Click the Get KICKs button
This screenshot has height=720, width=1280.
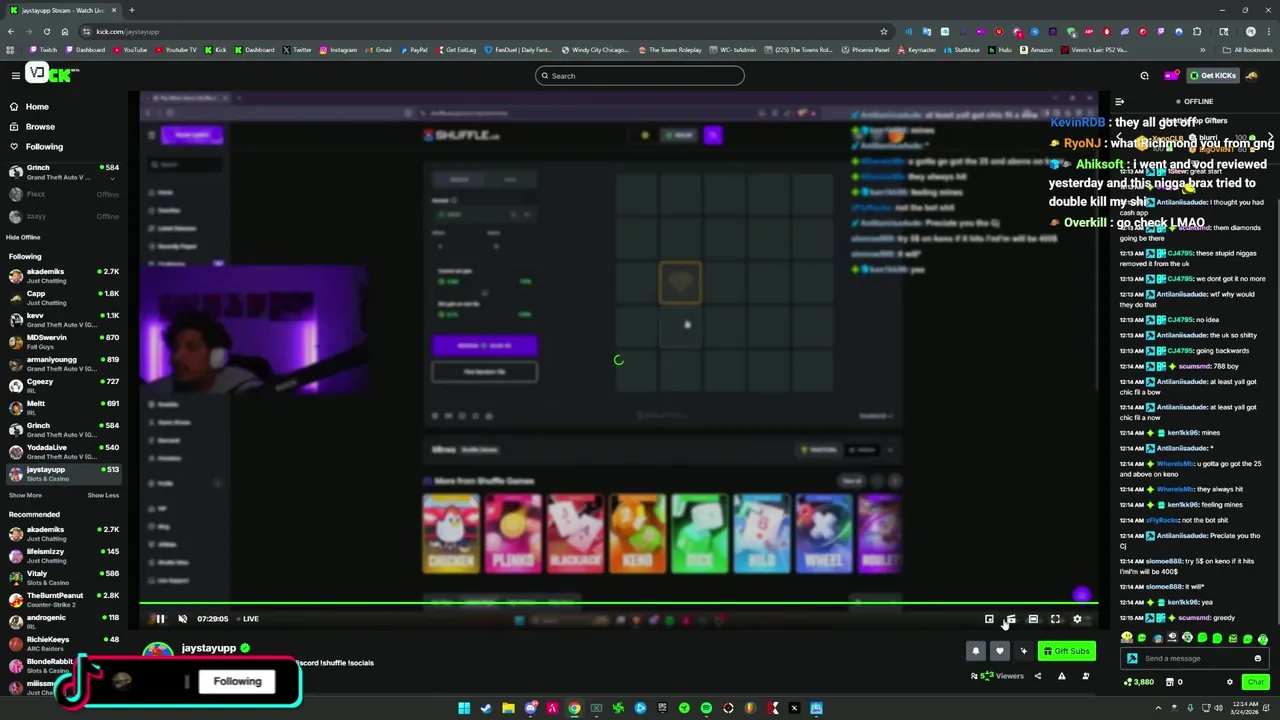(1213, 76)
